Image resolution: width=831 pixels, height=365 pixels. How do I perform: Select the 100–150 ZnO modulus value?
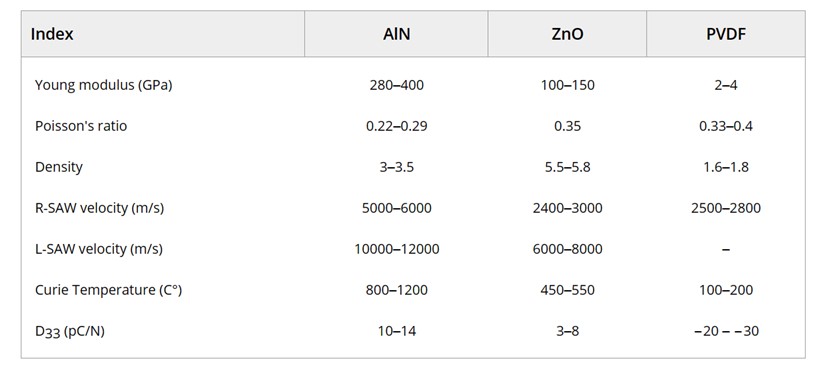point(567,85)
